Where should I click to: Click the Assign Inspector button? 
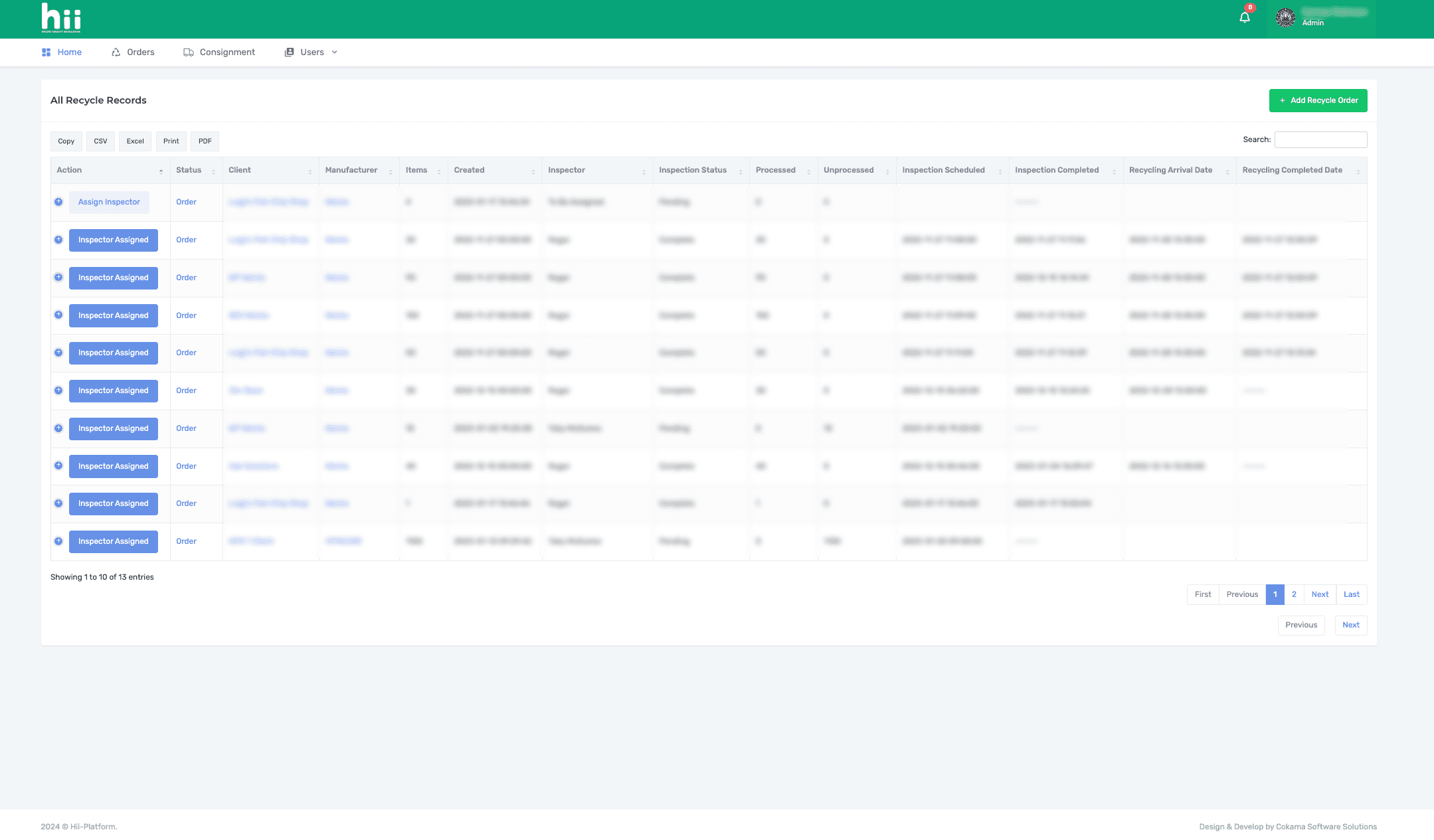click(x=109, y=202)
